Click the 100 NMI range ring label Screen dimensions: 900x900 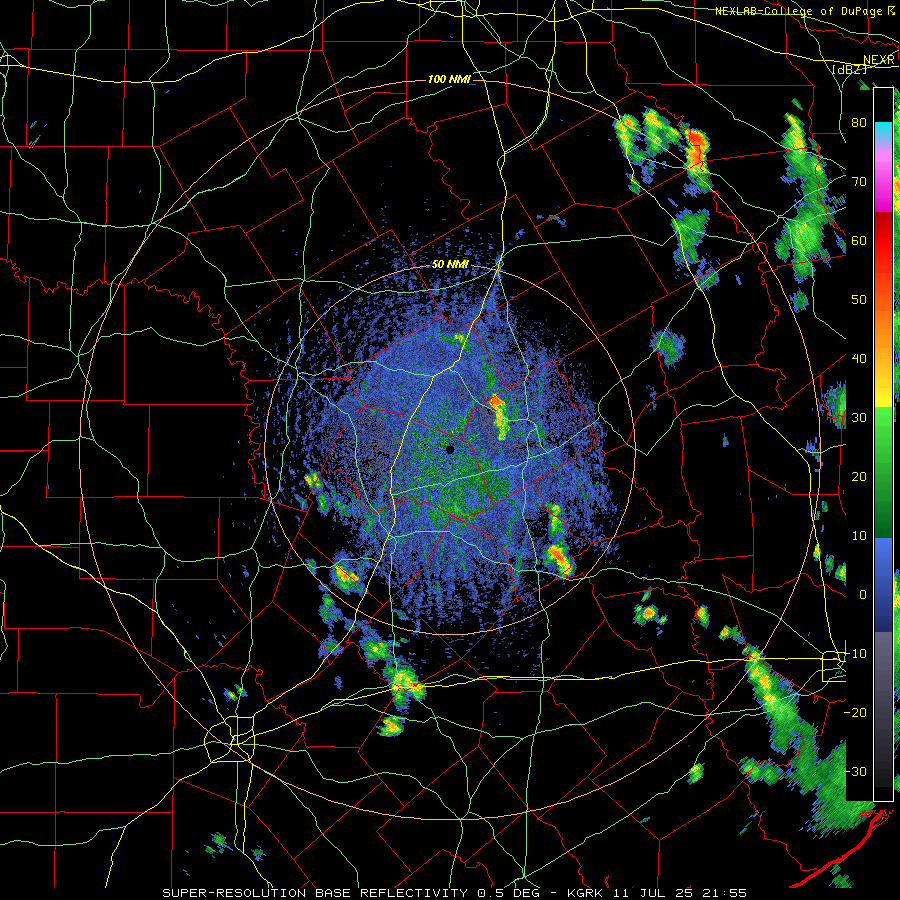pos(449,79)
